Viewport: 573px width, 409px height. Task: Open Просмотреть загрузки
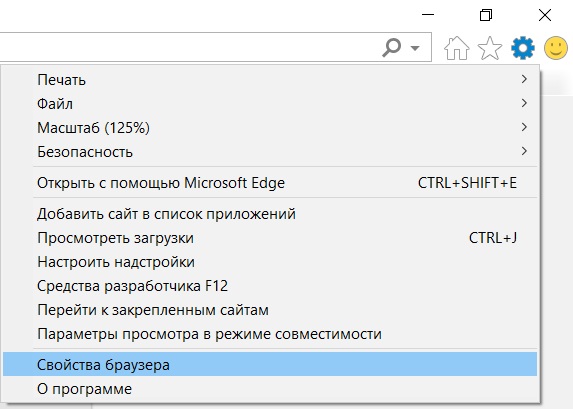[270, 238]
